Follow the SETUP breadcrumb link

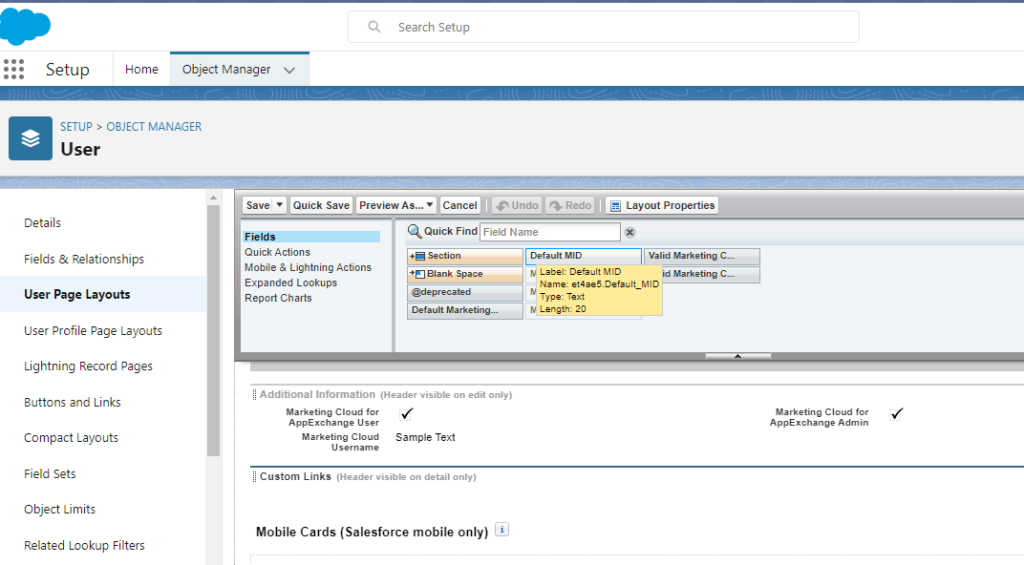(x=76, y=127)
